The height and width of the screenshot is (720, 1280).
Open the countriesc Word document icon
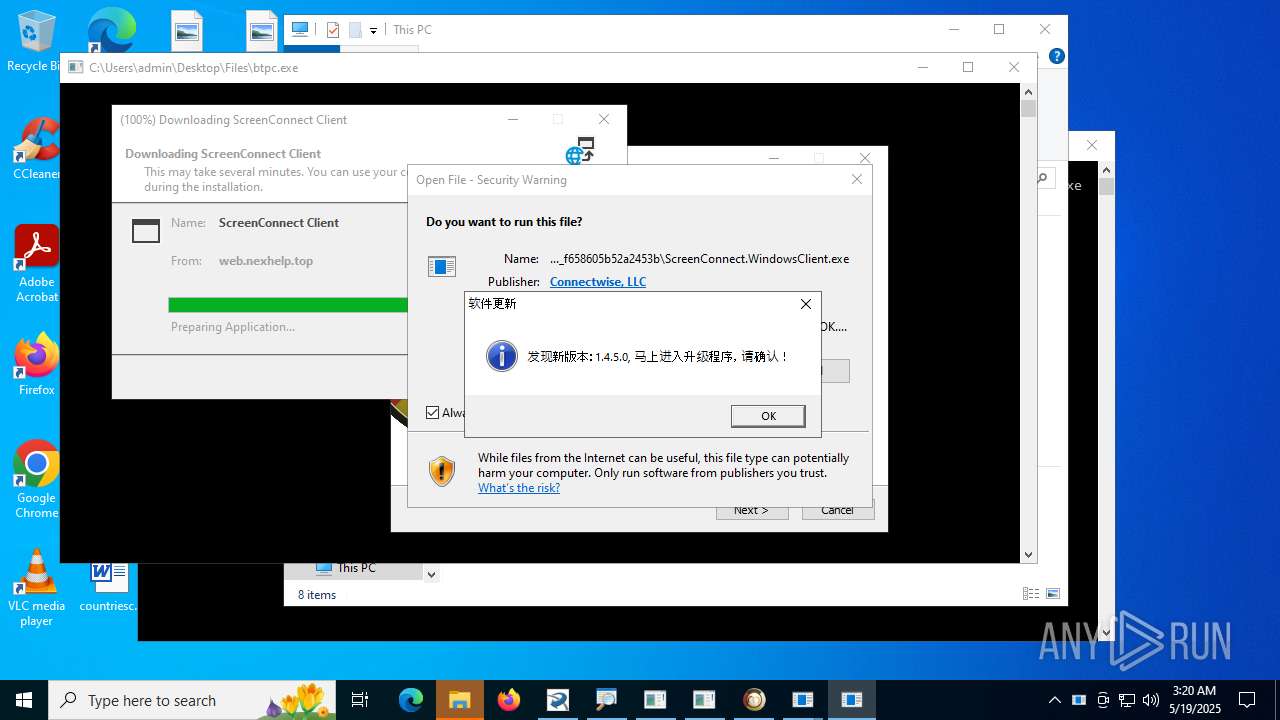click(108, 586)
